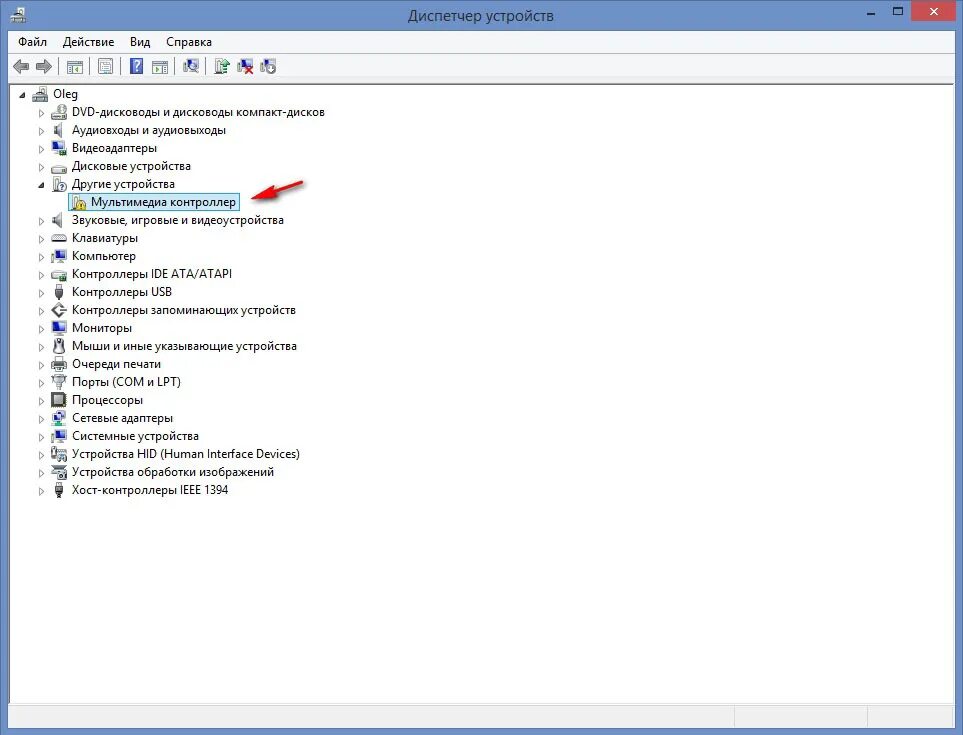963x735 pixels.
Task: Click the blue Help question mark icon
Action: tap(136, 66)
